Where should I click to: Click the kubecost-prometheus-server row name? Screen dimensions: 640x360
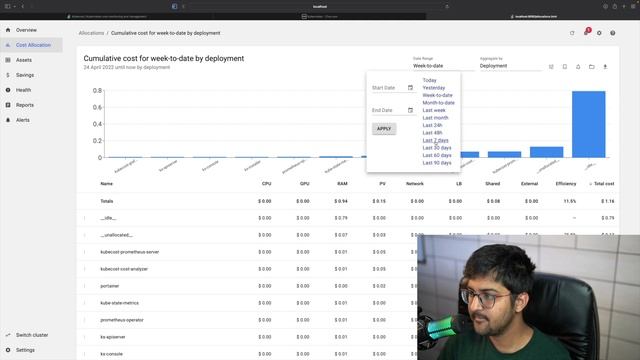pyautogui.click(x=129, y=252)
